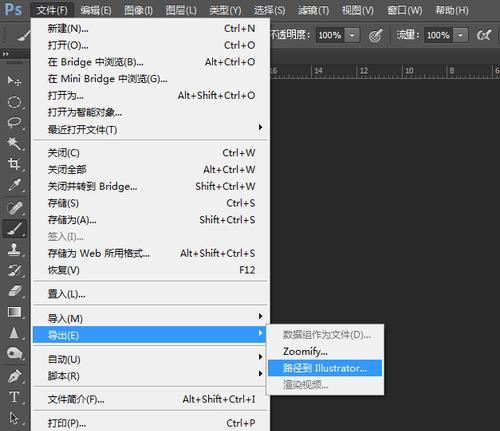The image size is (500, 431).
Task: Choose 关闭全部 menu entry
Action: tap(150, 169)
